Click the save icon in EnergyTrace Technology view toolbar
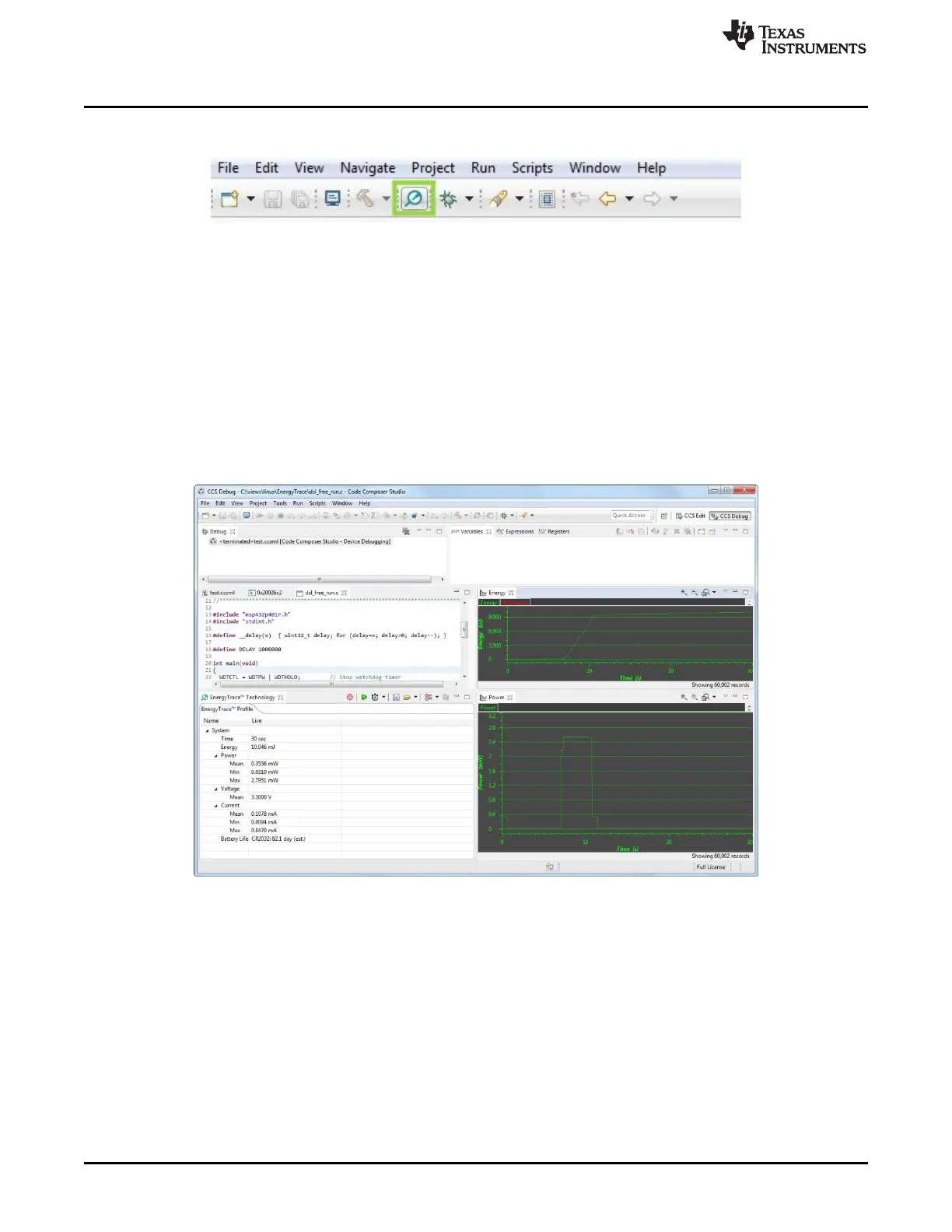 pos(396,697)
